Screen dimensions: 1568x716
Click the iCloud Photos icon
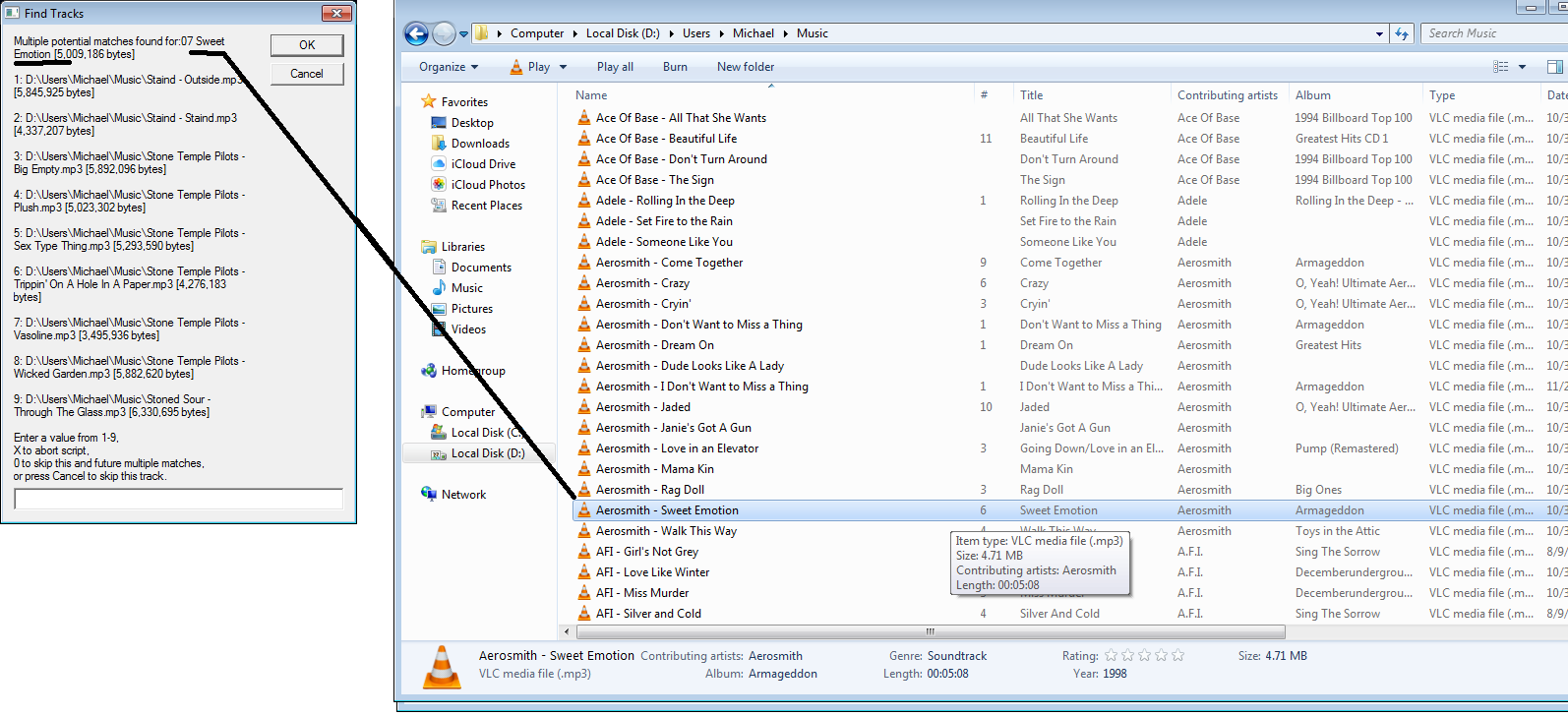(x=439, y=185)
